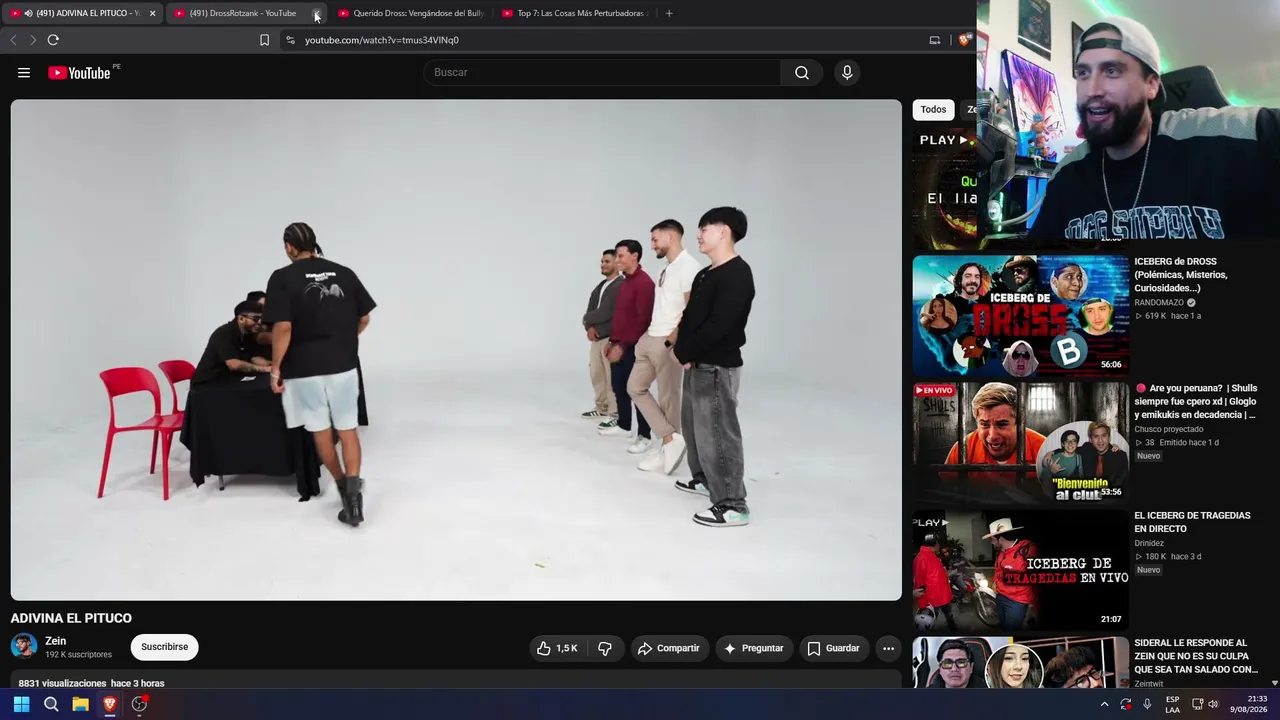Open volume control in system tray
Screen dimensions: 1280x720
[1213, 704]
